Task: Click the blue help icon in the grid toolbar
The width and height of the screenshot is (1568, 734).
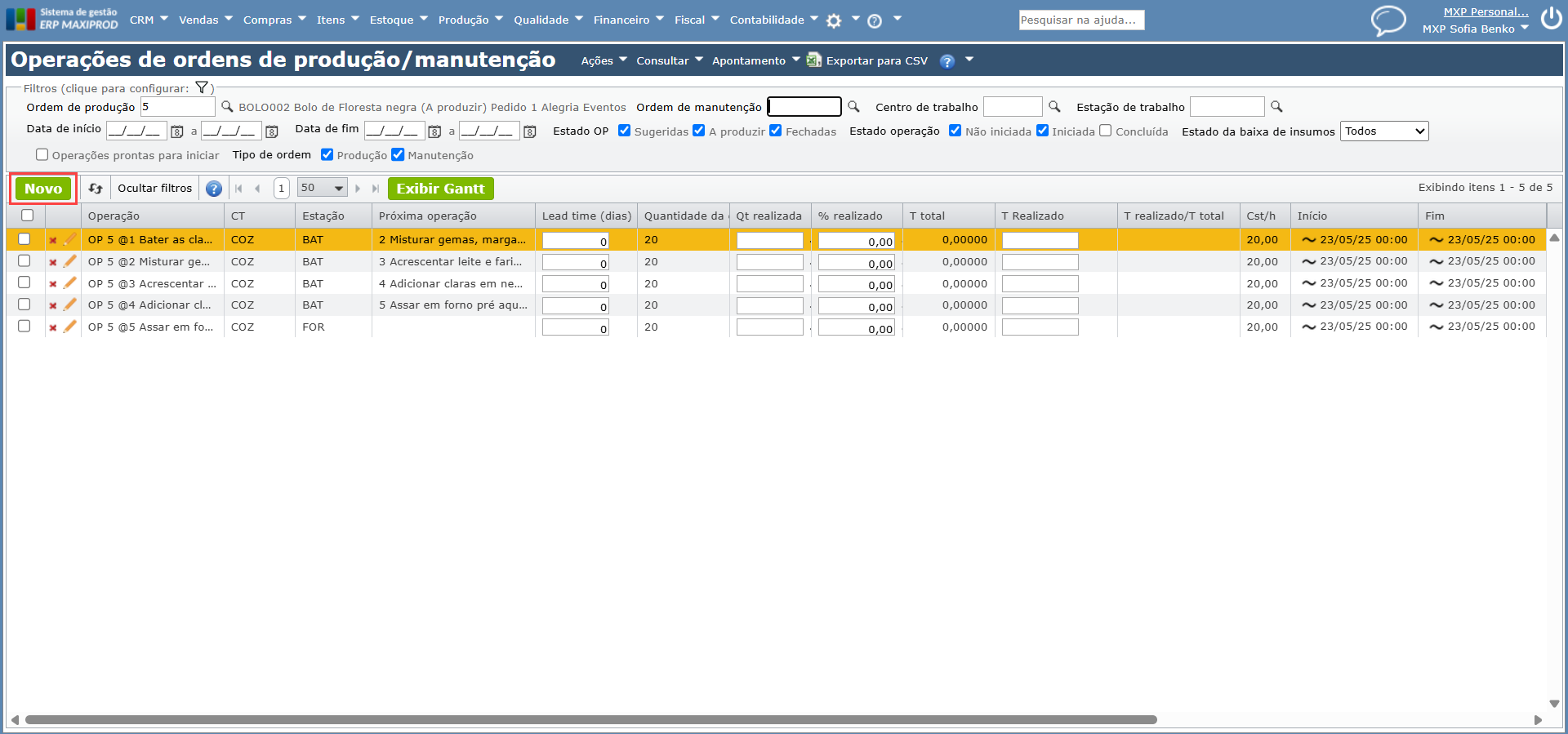Action: (214, 189)
